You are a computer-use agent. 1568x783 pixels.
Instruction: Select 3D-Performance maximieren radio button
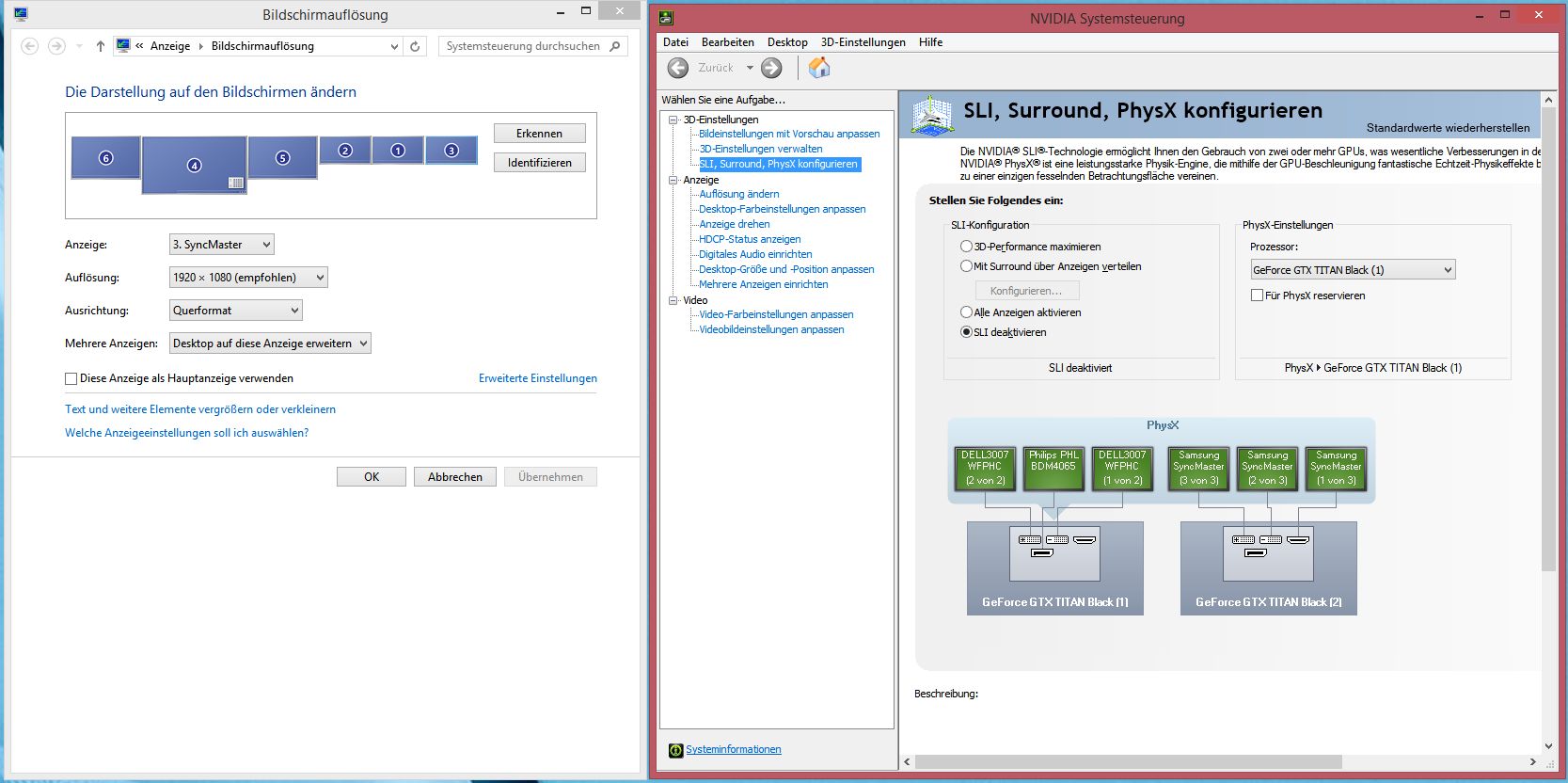966,247
